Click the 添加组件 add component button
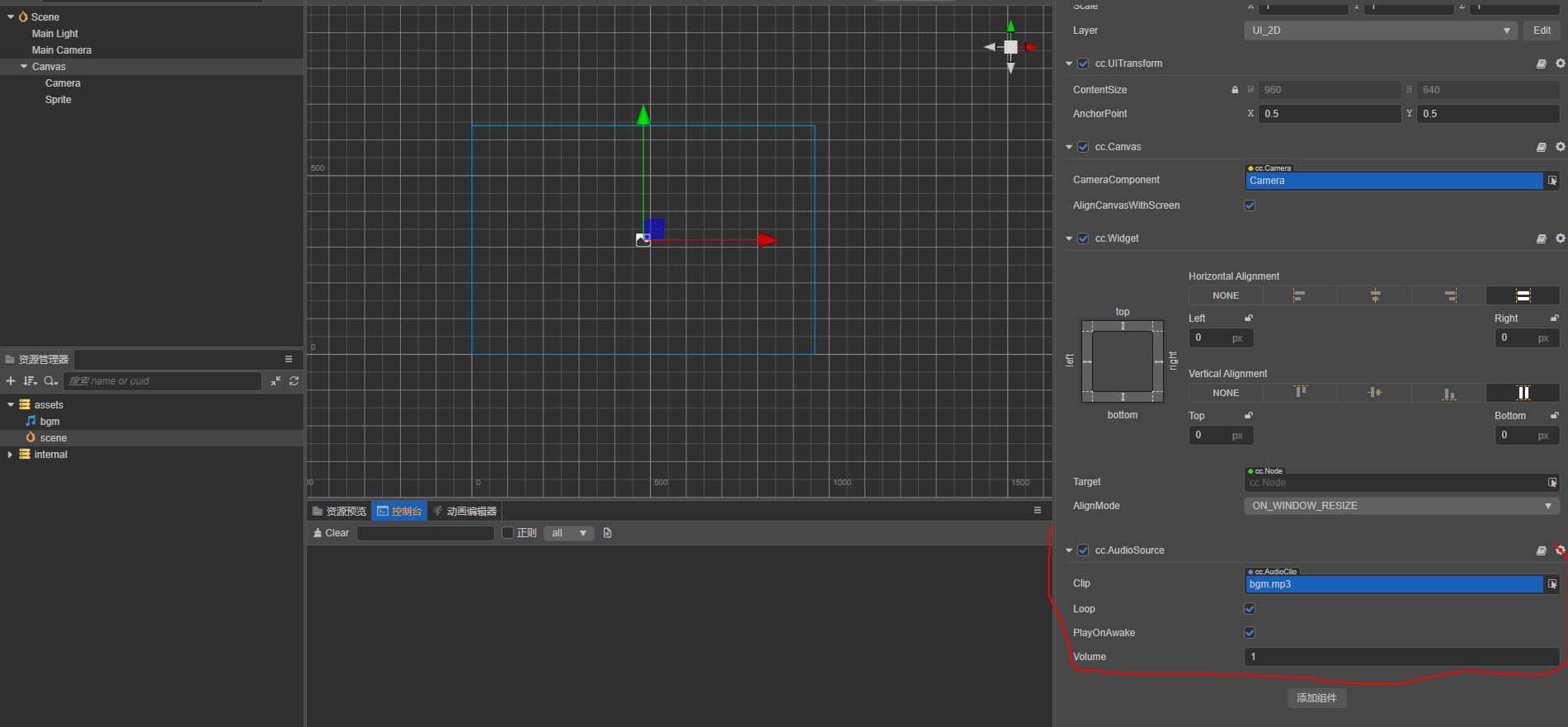 tap(1316, 698)
